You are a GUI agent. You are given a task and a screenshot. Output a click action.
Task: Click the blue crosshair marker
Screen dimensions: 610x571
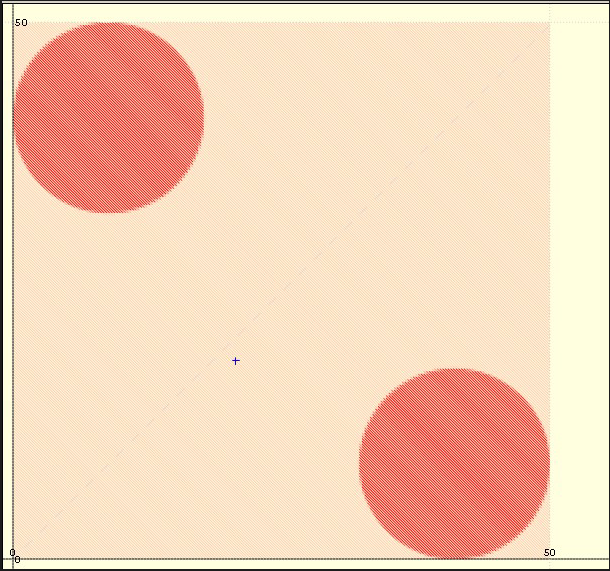tap(236, 361)
